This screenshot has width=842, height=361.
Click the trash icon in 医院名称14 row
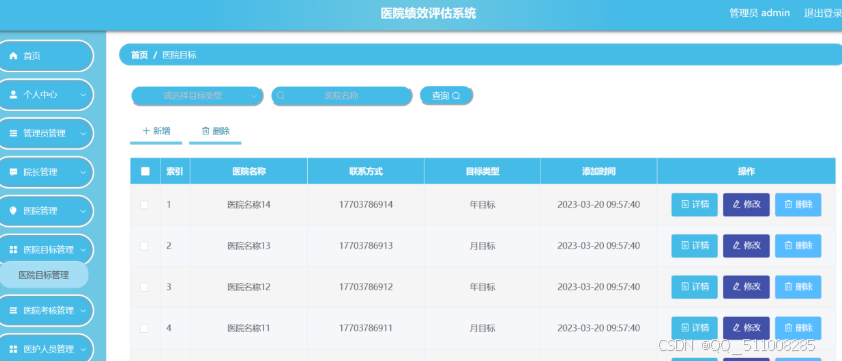pyautogui.click(x=788, y=204)
